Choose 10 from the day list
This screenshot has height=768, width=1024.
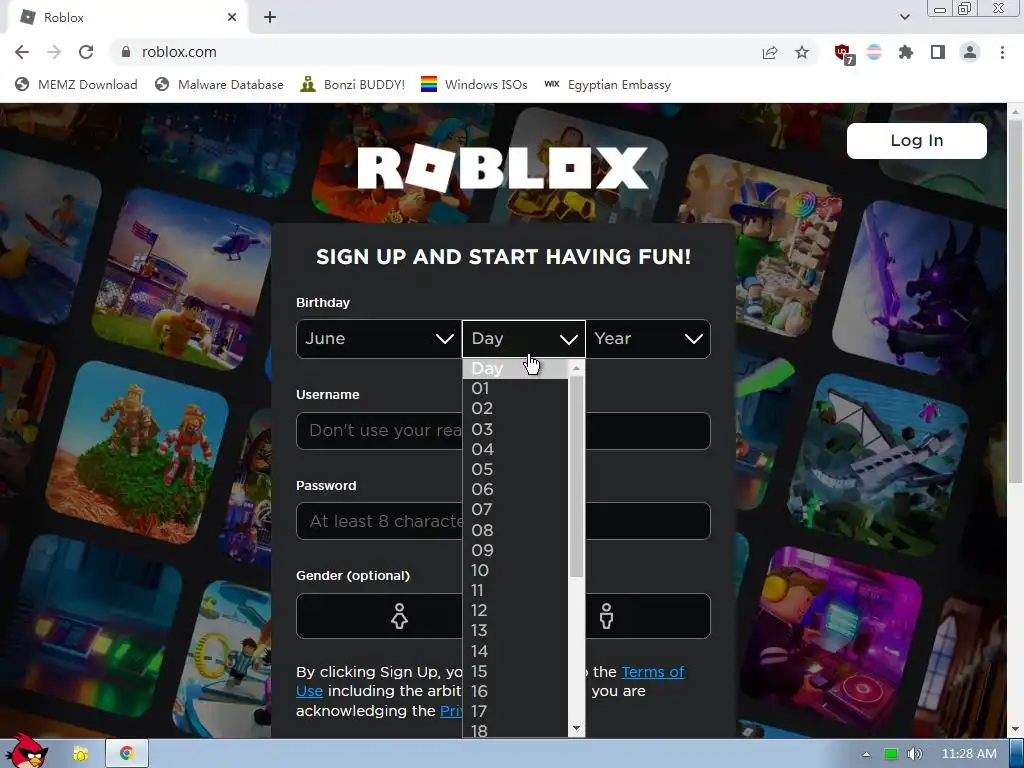coord(515,571)
